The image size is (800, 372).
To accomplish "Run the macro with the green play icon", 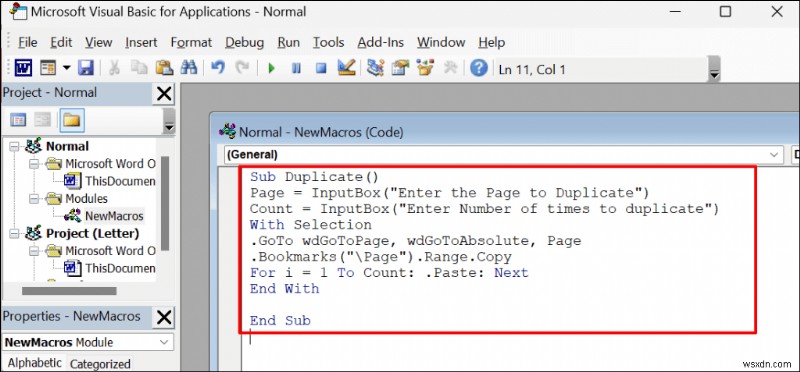I will tap(271, 68).
